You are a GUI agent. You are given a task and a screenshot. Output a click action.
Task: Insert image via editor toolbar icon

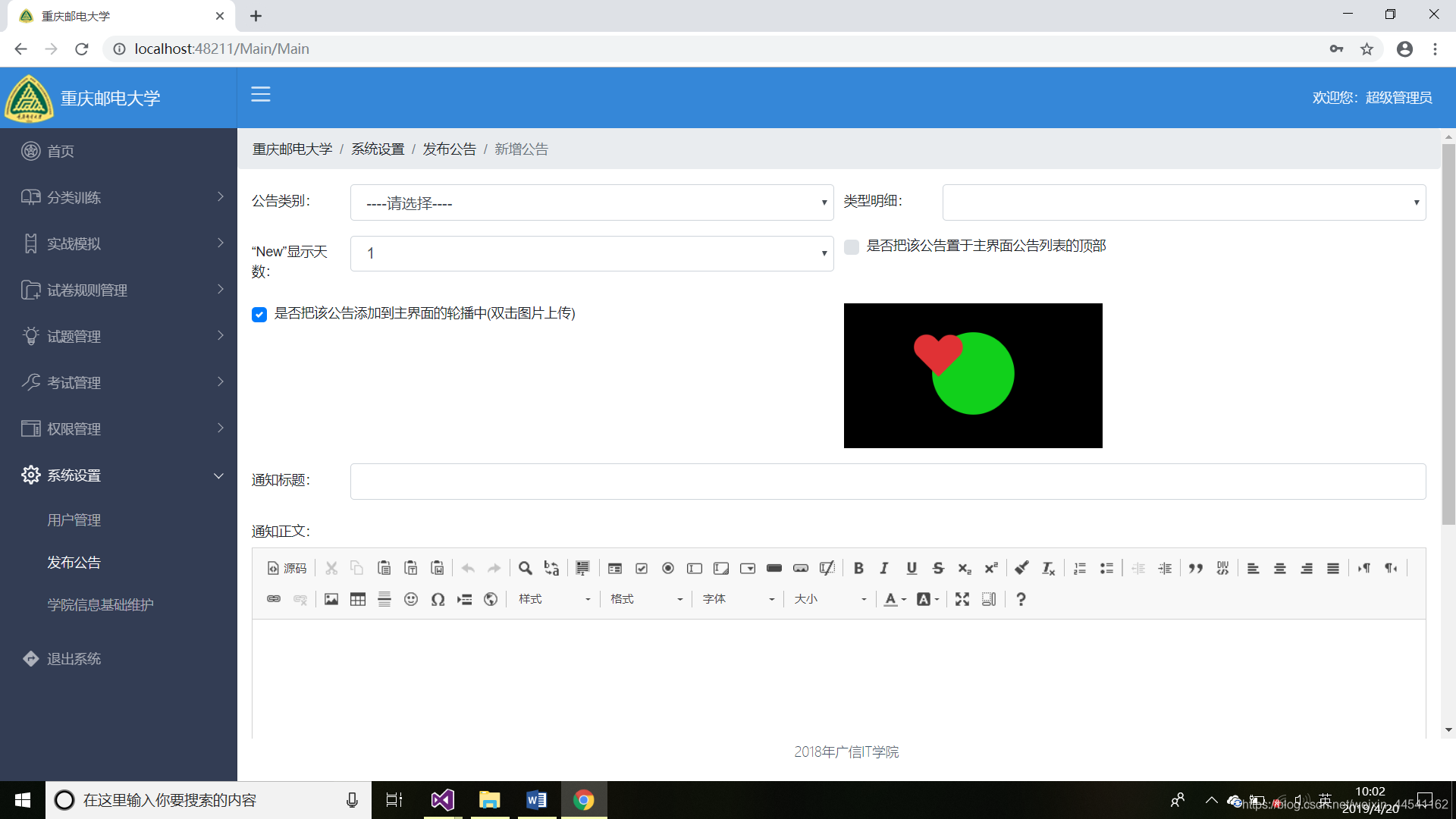(x=331, y=599)
